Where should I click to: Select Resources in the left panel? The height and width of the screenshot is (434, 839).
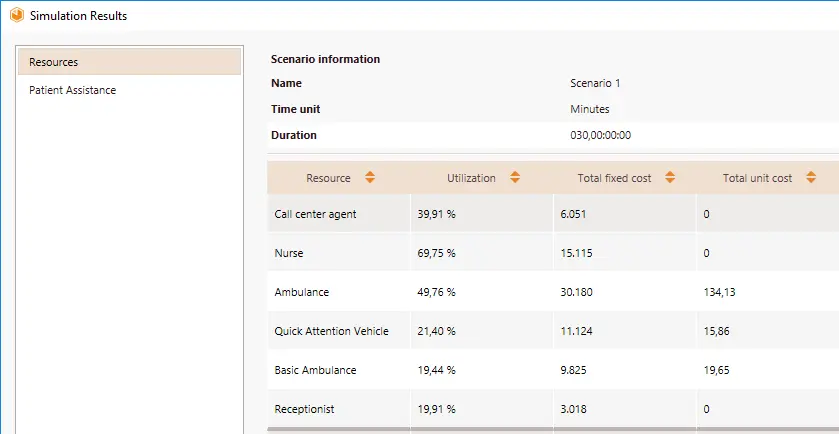click(129, 62)
